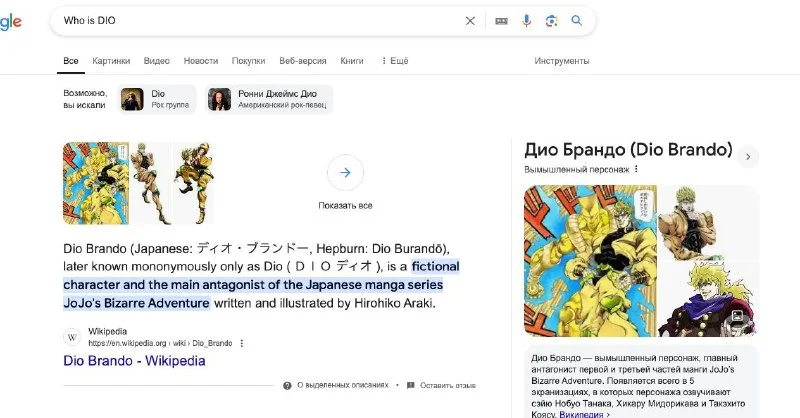Screen dimensions: 800x418
Task: Click the "Инструменты" button
Action: [561, 61]
